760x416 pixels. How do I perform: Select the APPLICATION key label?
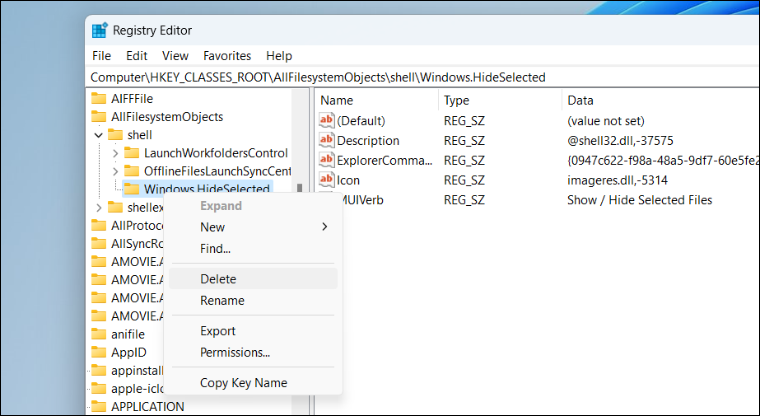click(148, 406)
